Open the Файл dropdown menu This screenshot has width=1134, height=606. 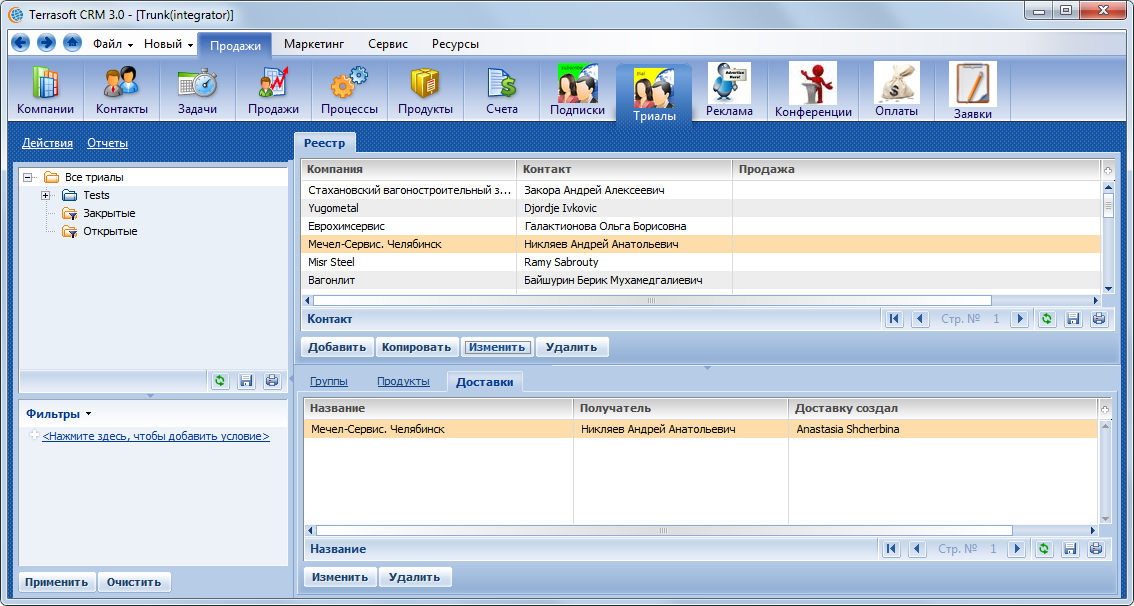click(x=113, y=44)
